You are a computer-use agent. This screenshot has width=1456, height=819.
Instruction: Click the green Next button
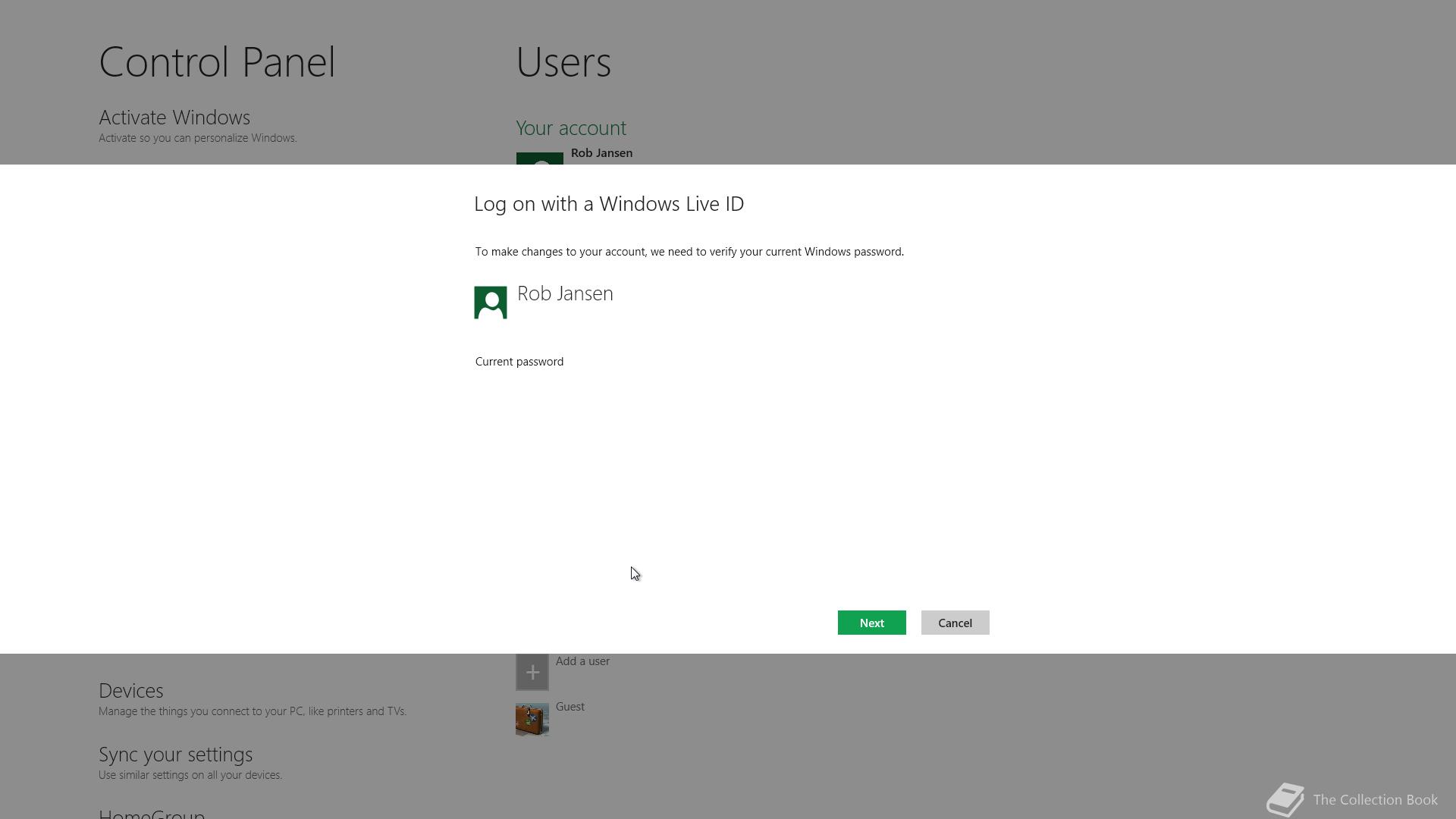(871, 623)
